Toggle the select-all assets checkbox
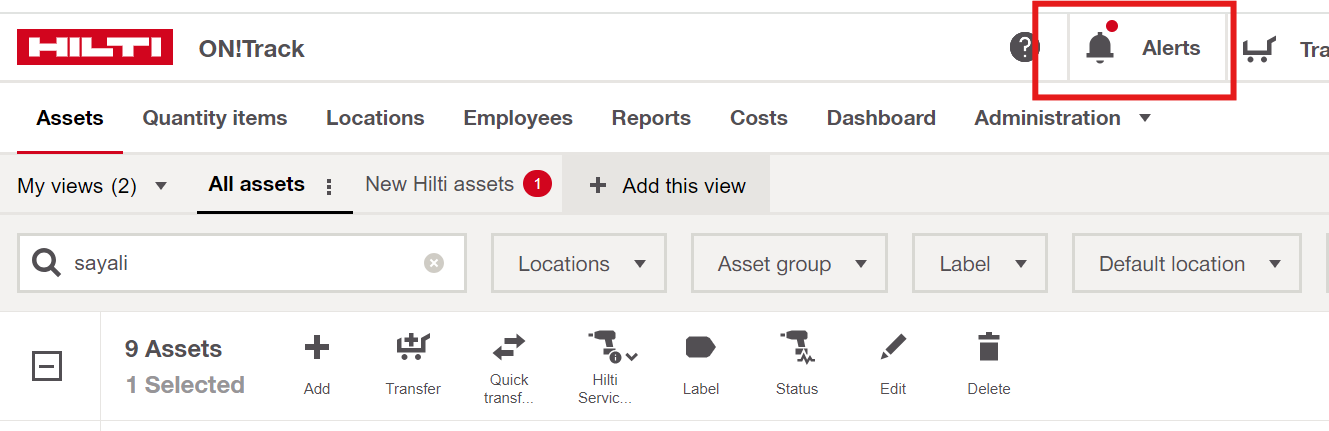 tap(47, 366)
